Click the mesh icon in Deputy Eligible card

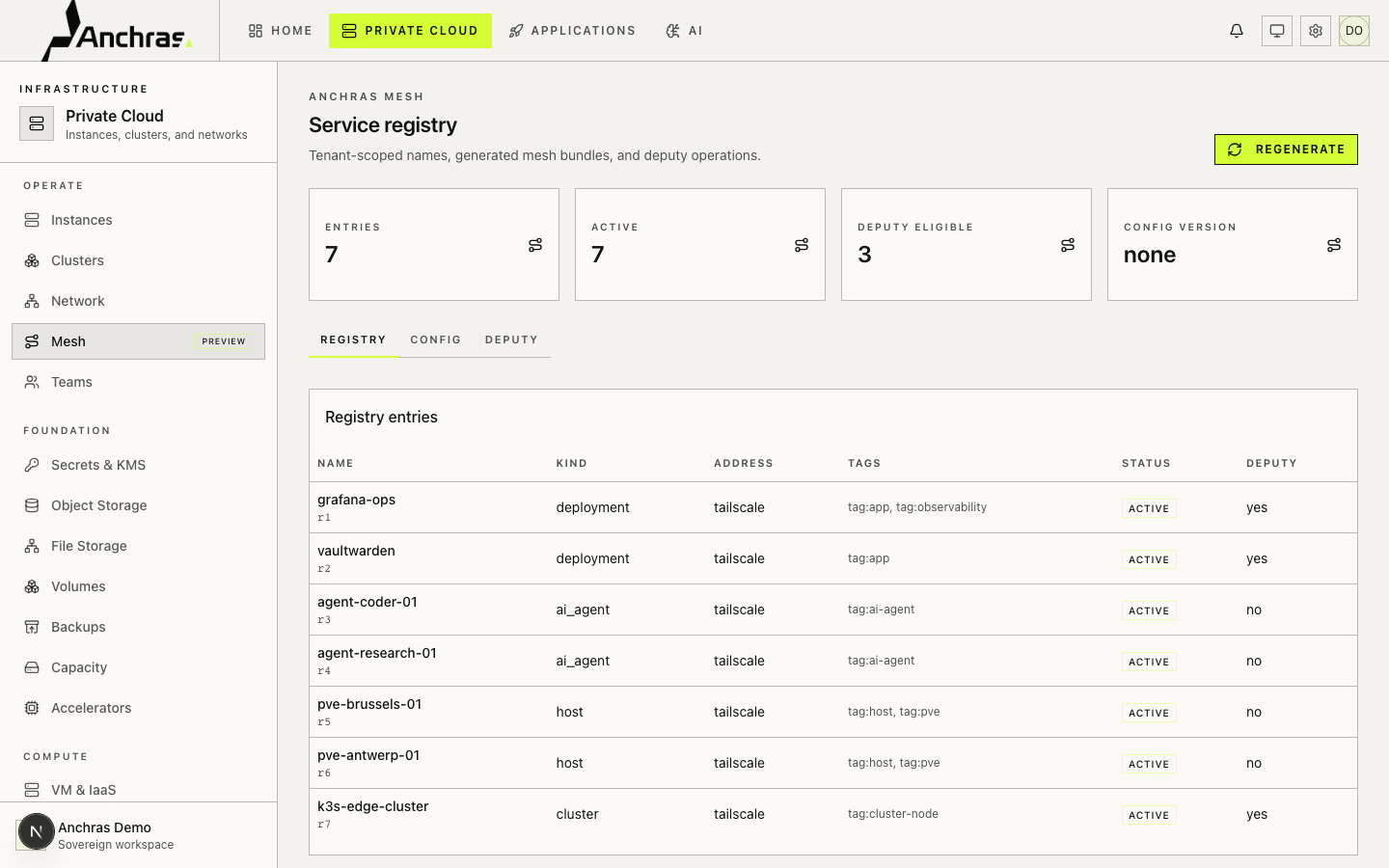(1068, 245)
